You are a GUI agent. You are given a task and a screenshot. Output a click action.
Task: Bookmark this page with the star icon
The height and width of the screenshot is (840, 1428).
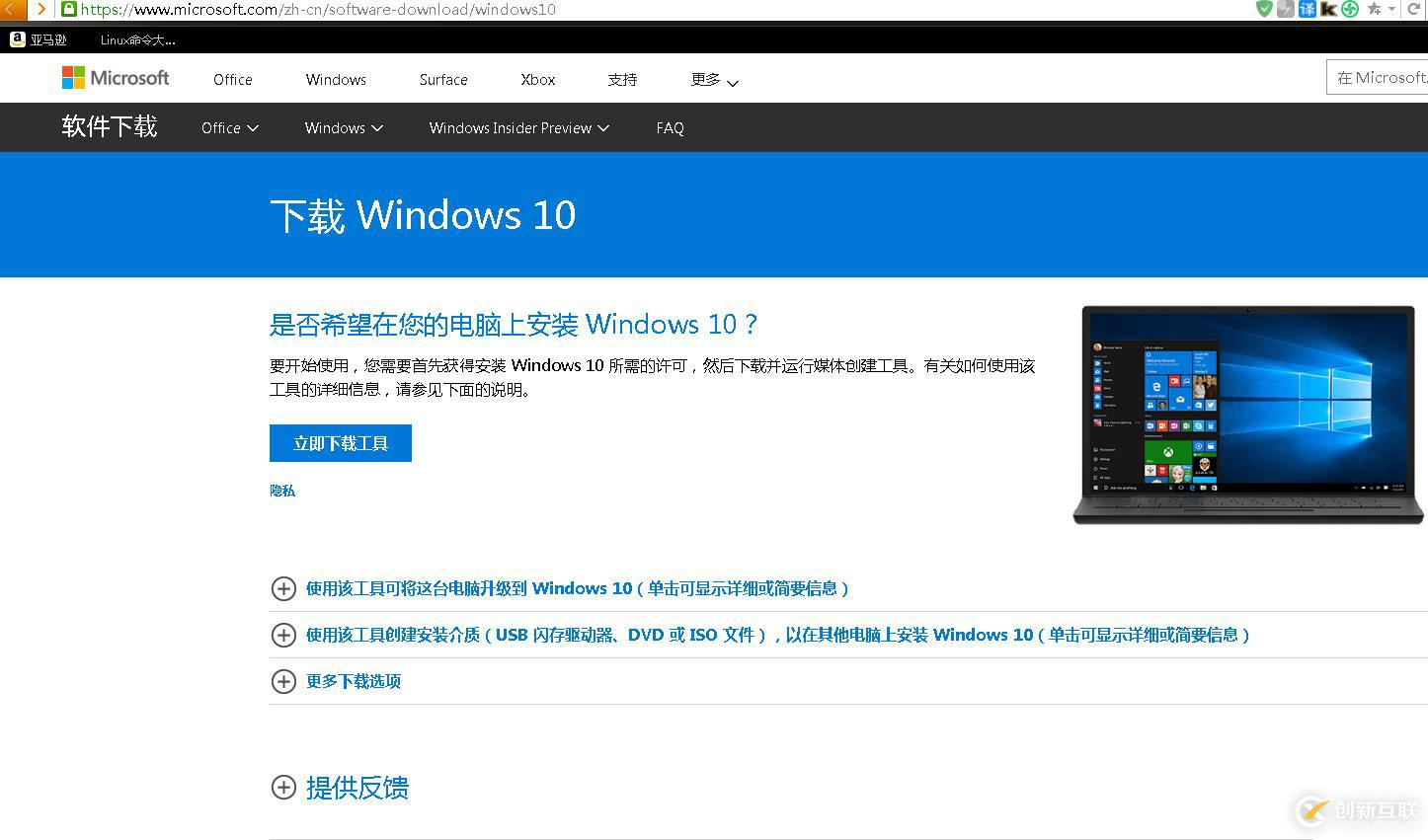tap(1374, 9)
